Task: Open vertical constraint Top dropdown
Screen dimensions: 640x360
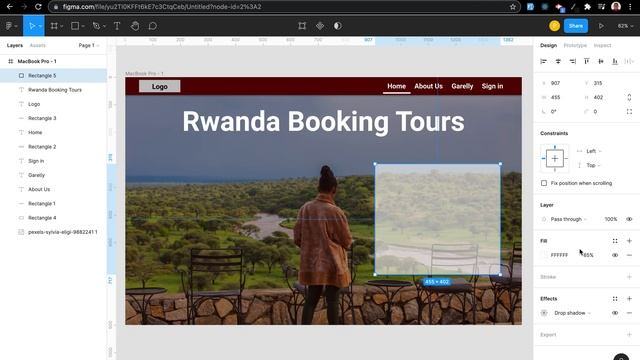Action: point(594,165)
